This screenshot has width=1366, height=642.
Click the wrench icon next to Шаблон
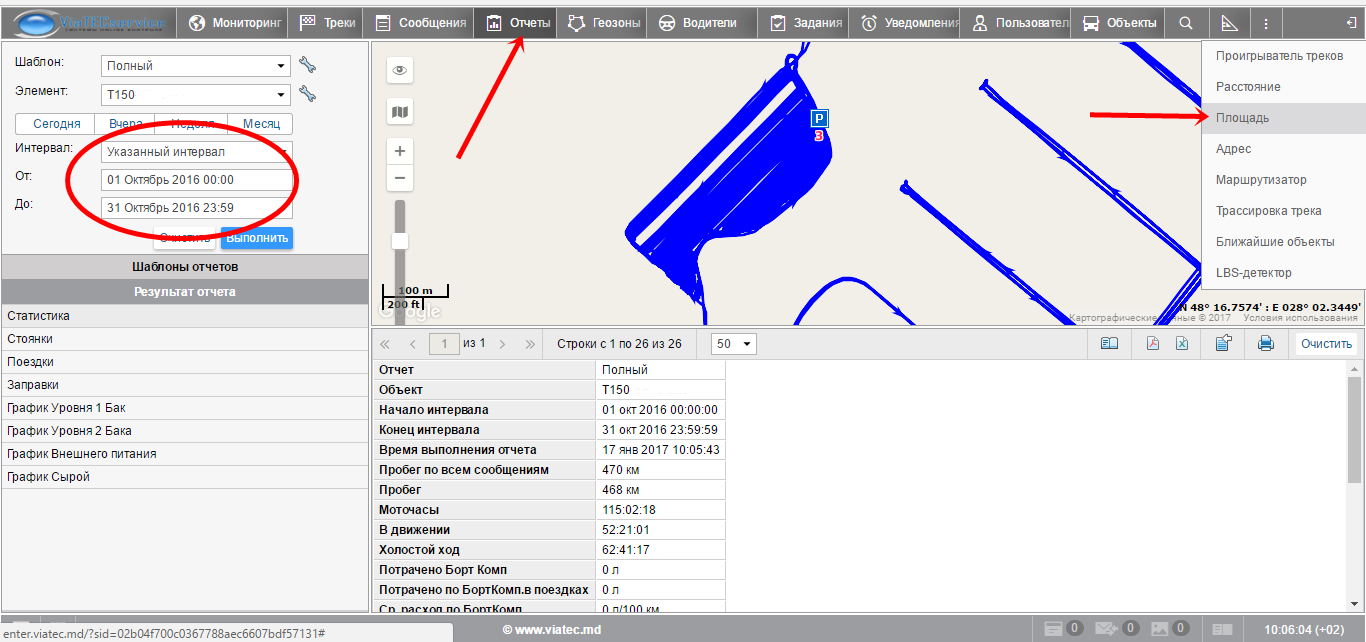pos(307,66)
